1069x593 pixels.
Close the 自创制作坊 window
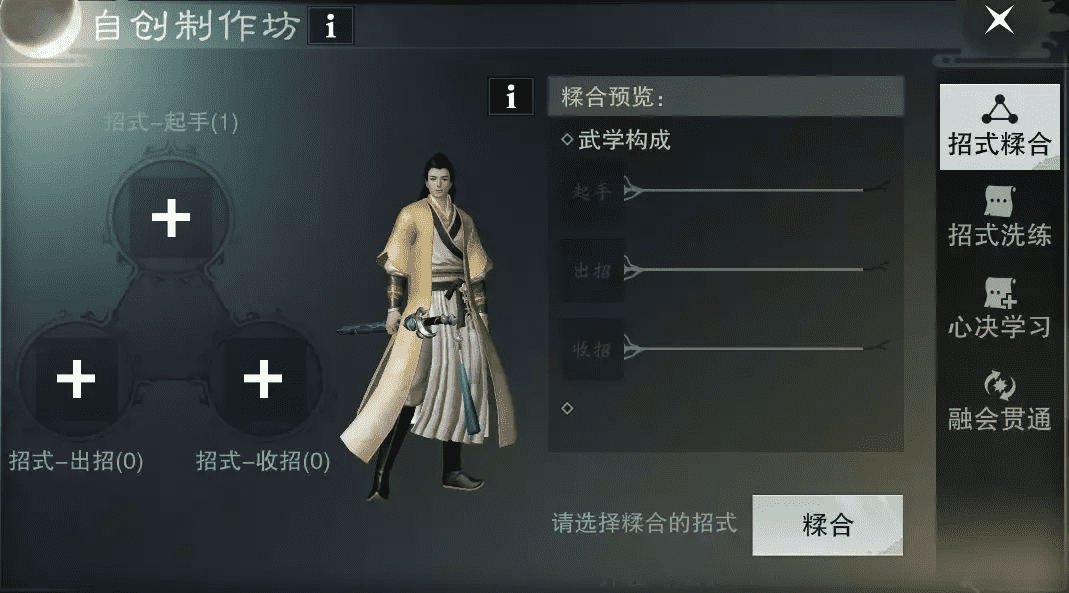tap(999, 20)
